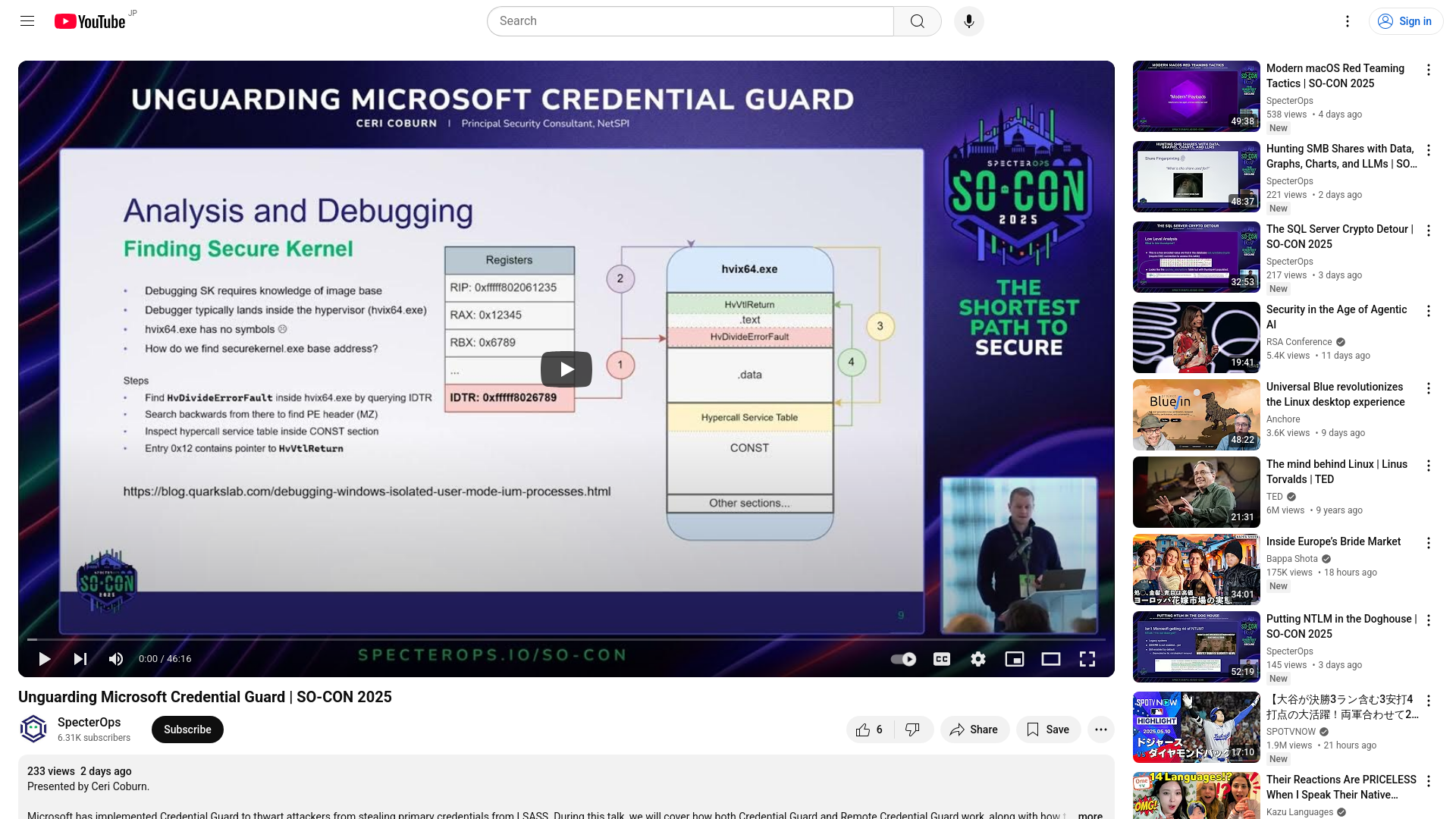The height and width of the screenshot is (819, 1456).
Task: Enable miniplayer mode
Action: (1015, 659)
